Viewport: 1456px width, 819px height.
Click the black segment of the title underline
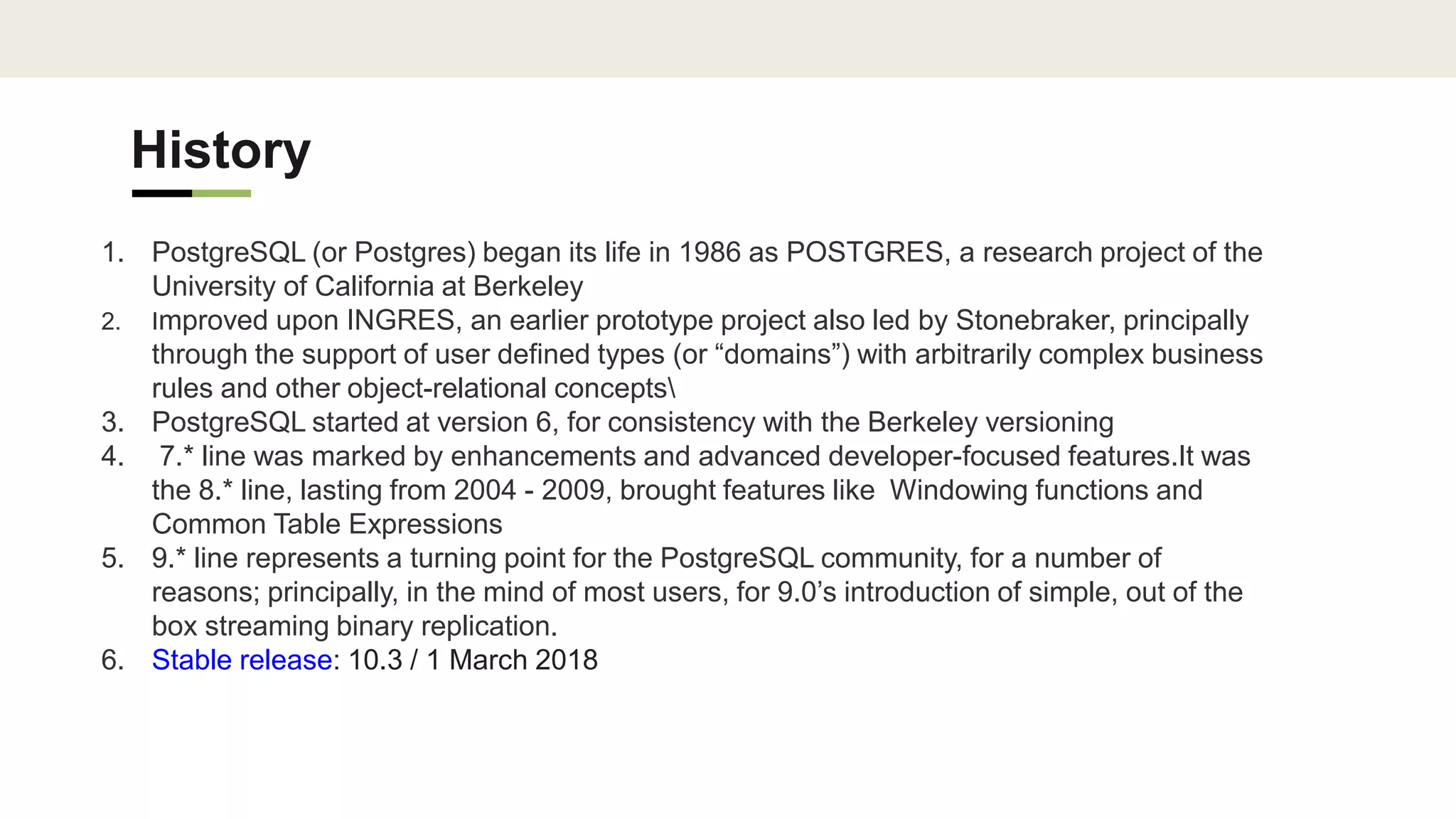pos(162,193)
